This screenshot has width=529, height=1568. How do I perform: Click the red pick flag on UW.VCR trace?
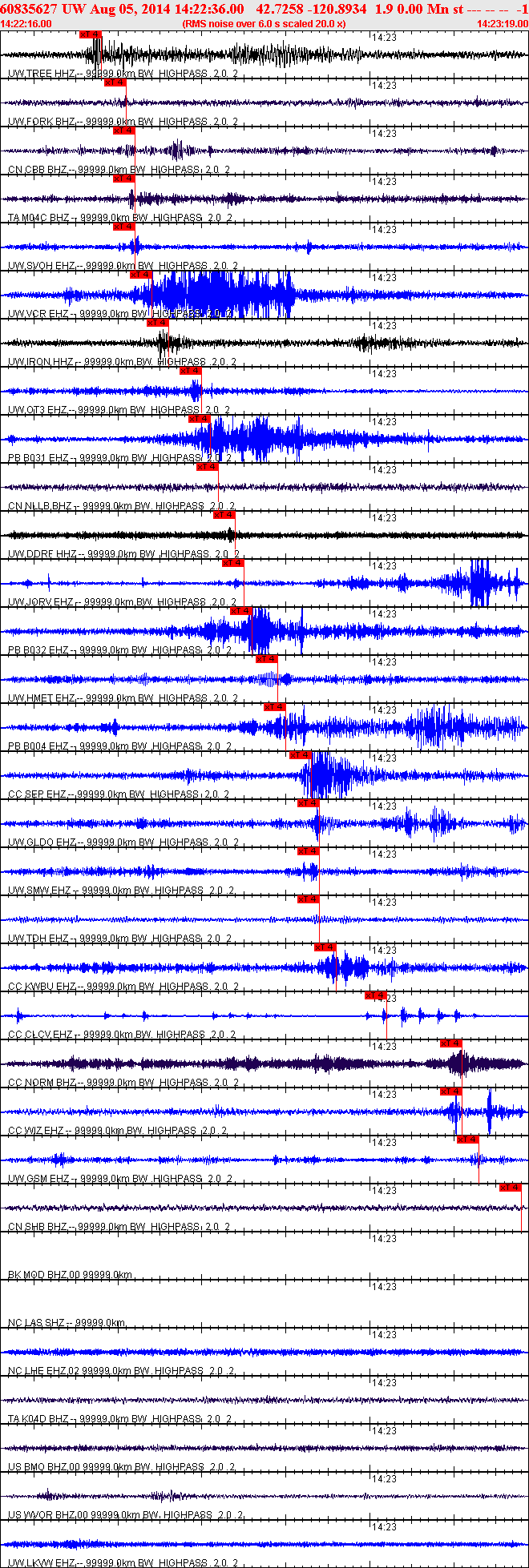click(x=140, y=275)
